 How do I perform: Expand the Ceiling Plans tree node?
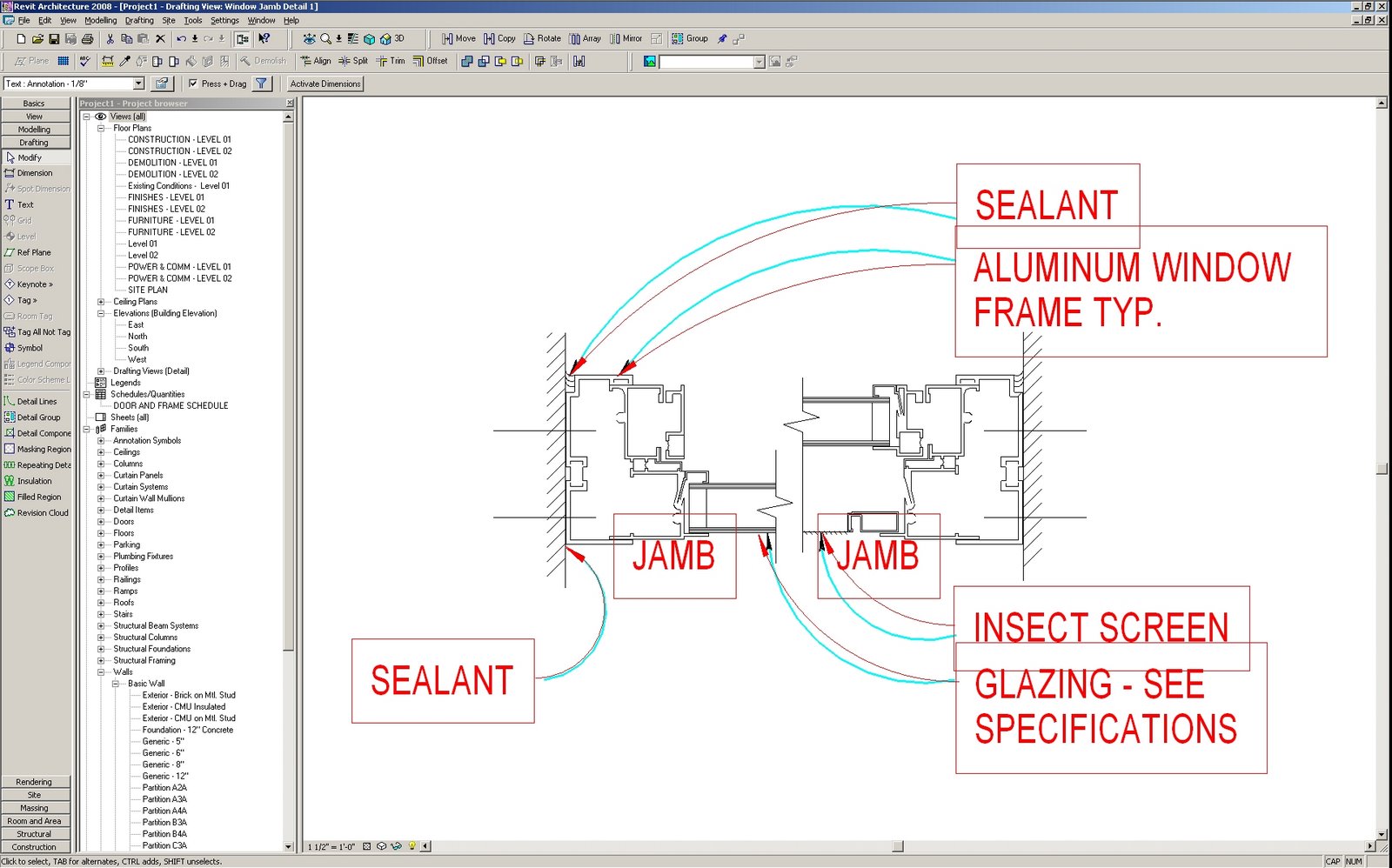(x=101, y=302)
